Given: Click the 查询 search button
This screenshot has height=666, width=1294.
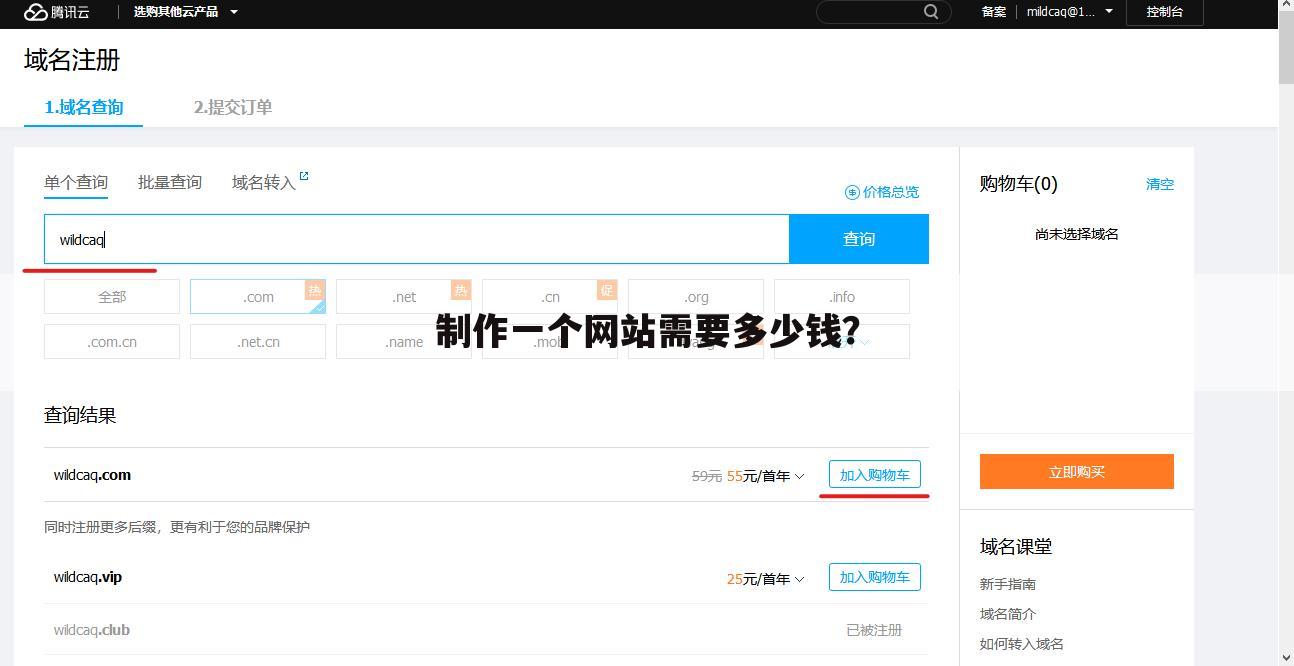Looking at the screenshot, I should pos(858,239).
